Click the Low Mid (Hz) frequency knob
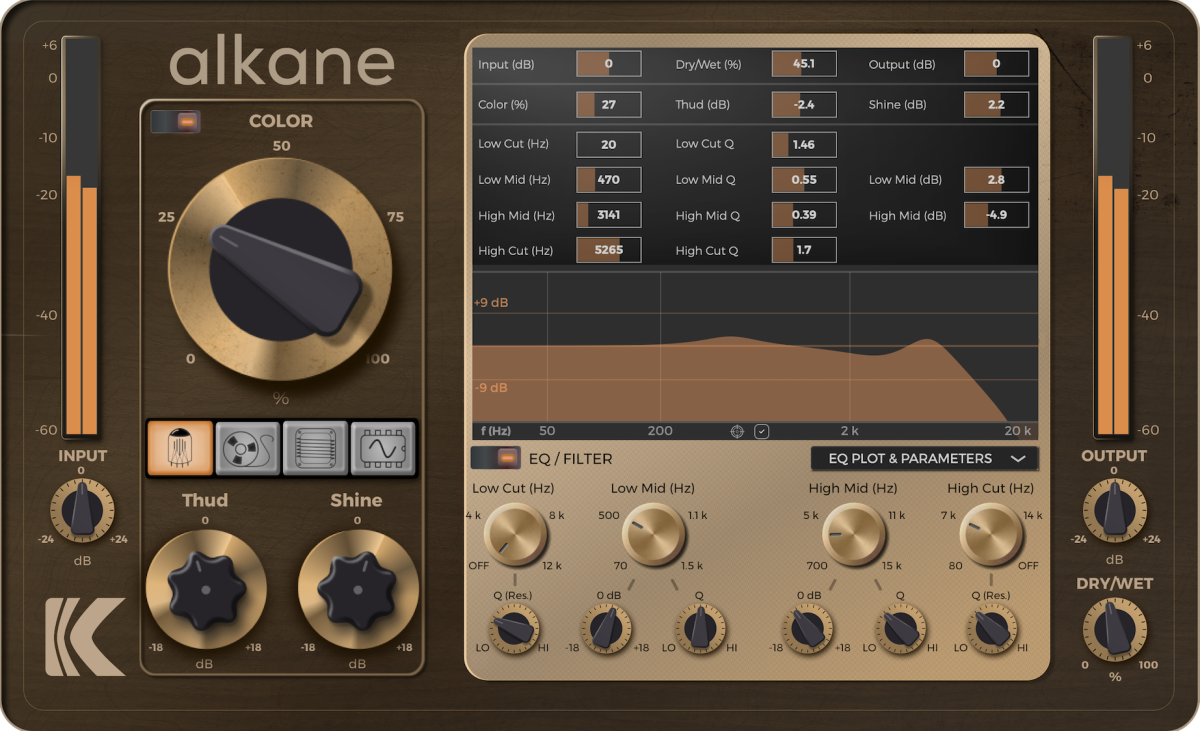 [654, 534]
